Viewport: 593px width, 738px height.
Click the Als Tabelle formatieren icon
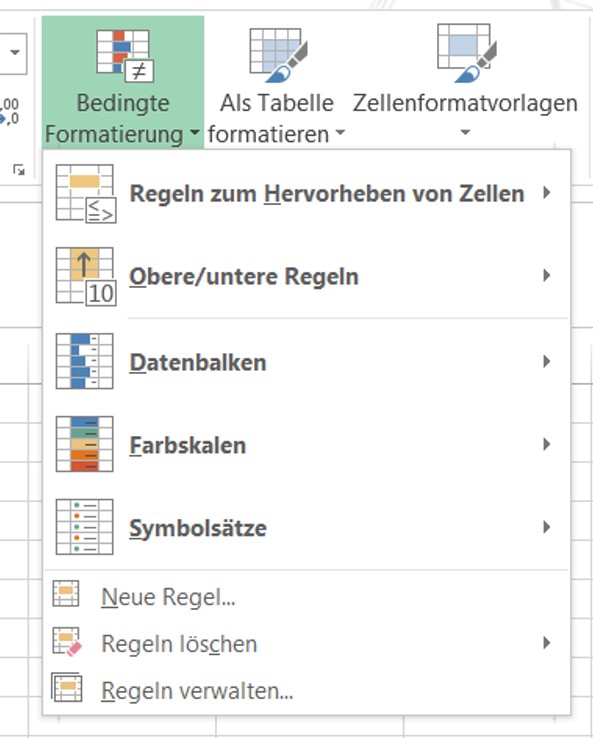click(x=278, y=55)
